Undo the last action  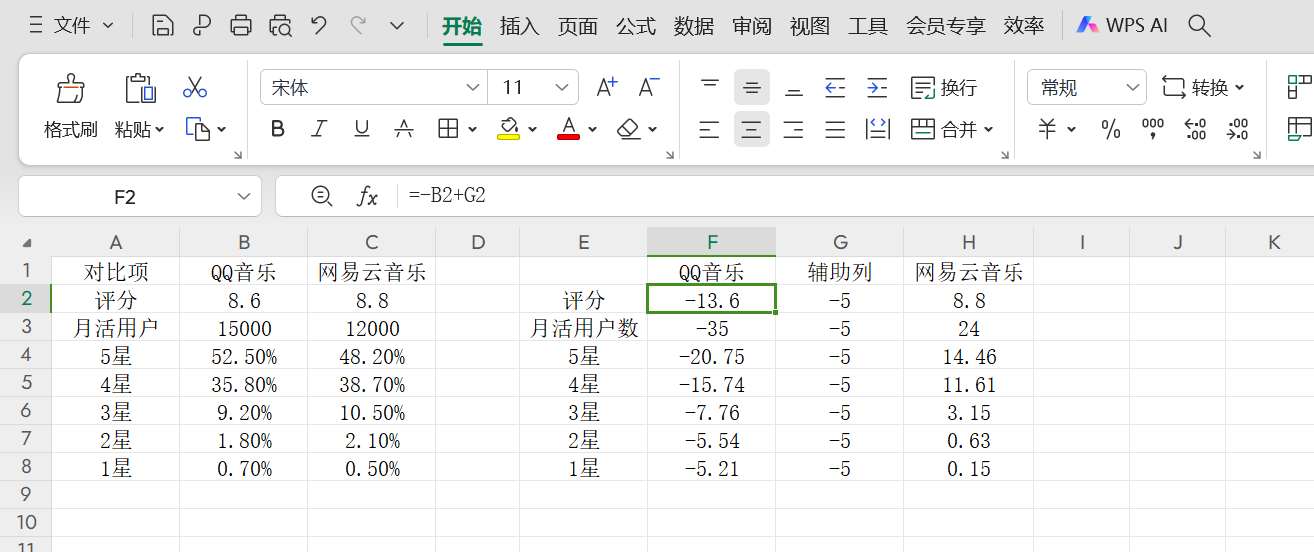[x=319, y=26]
